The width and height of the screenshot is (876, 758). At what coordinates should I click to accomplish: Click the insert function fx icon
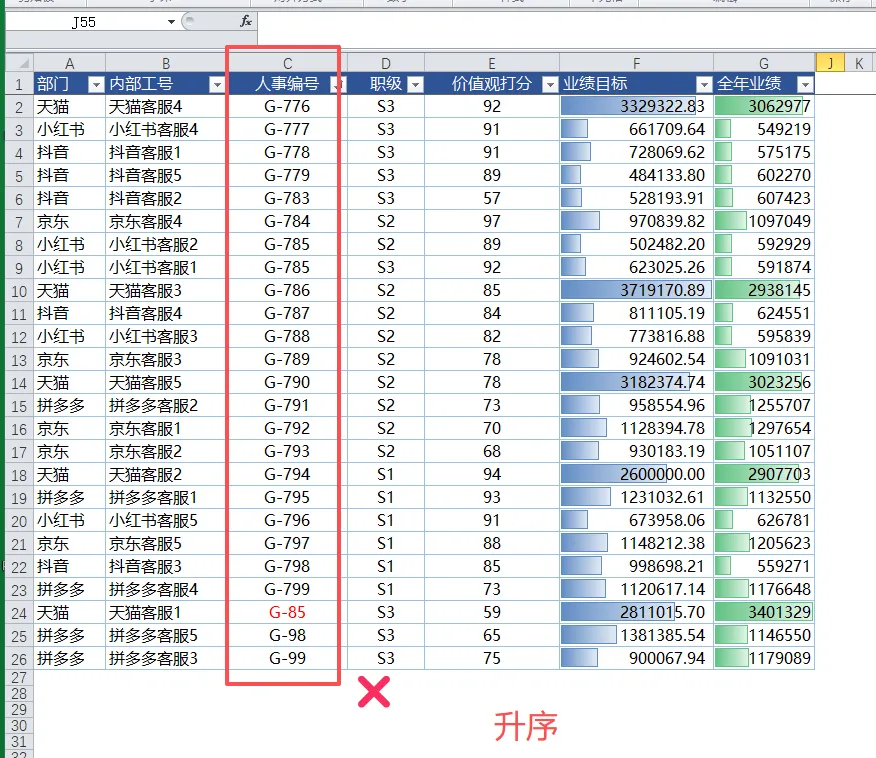click(x=245, y=21)
